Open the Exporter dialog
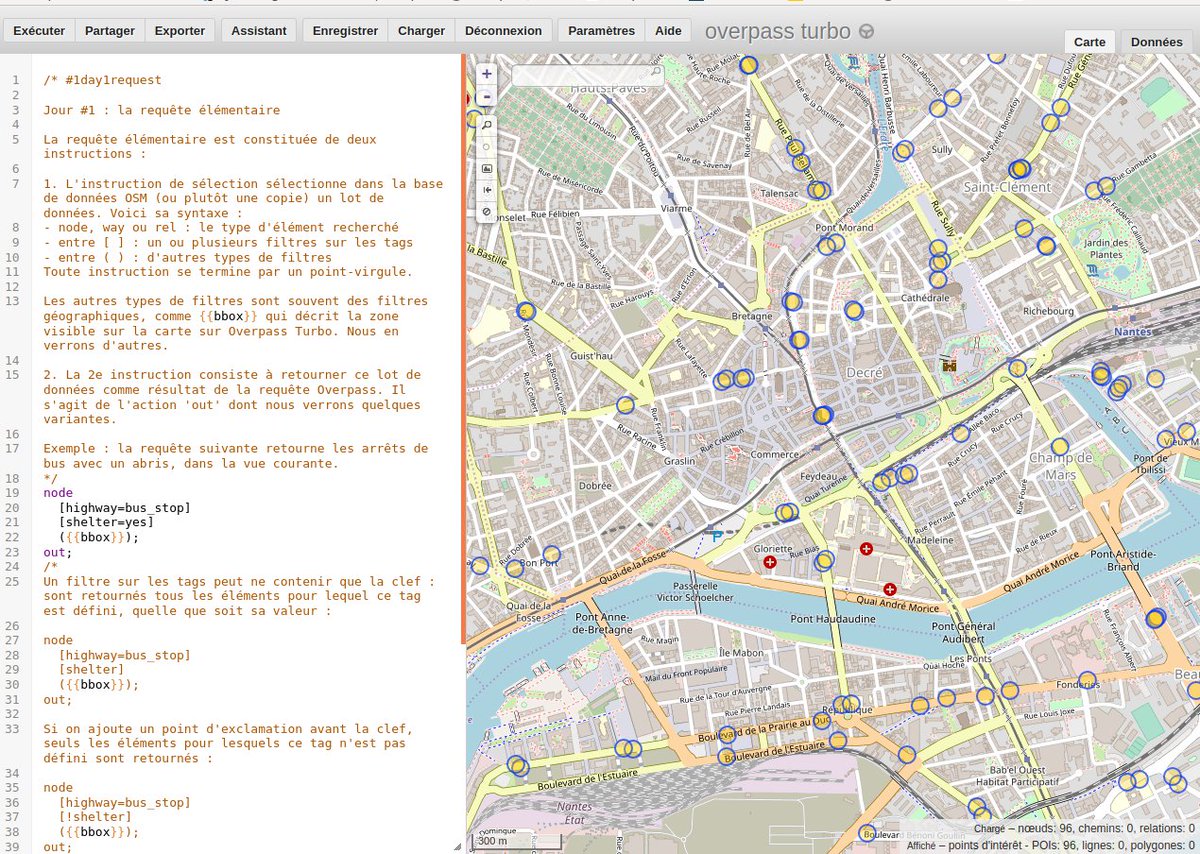This screenshot has width=1200, height=854. point(180,31)
